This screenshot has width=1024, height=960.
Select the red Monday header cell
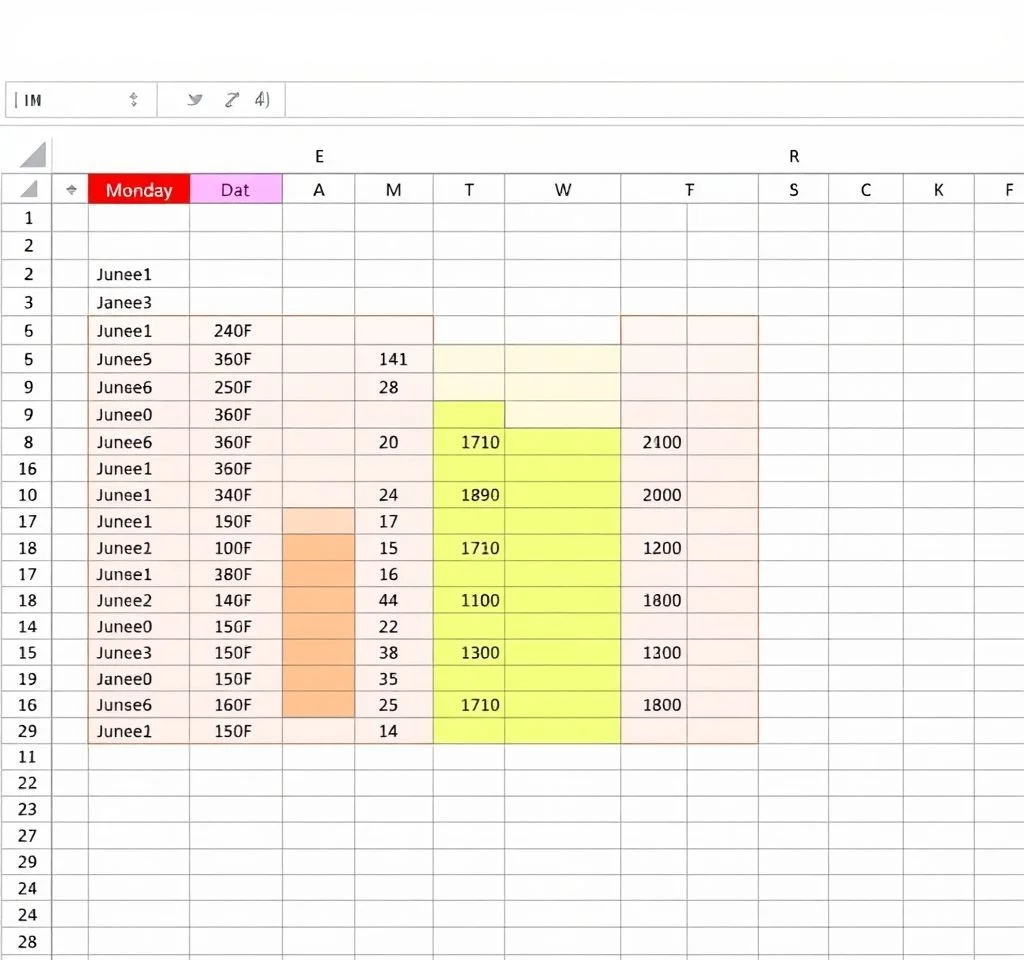139,190
